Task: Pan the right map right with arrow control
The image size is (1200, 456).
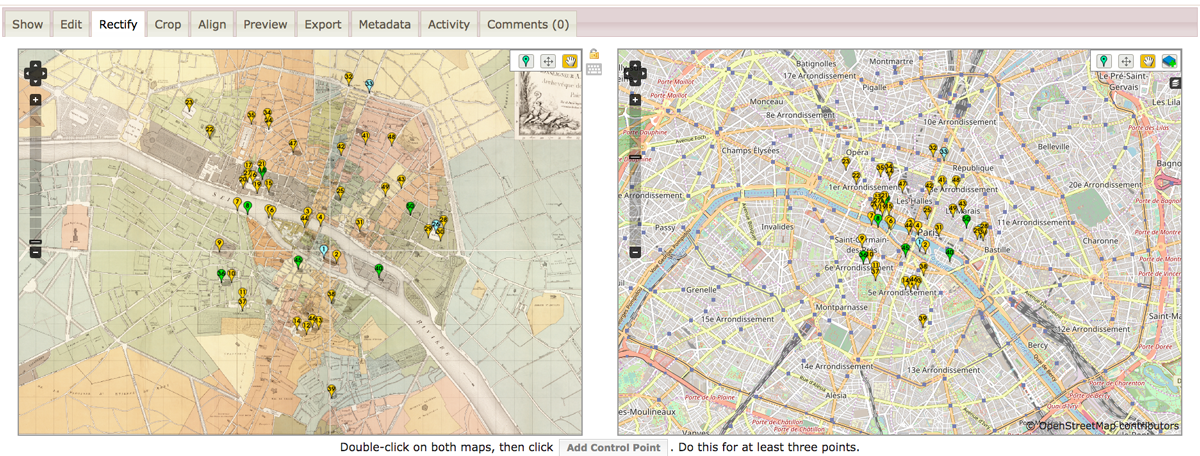Action: (x=642, y=72)
